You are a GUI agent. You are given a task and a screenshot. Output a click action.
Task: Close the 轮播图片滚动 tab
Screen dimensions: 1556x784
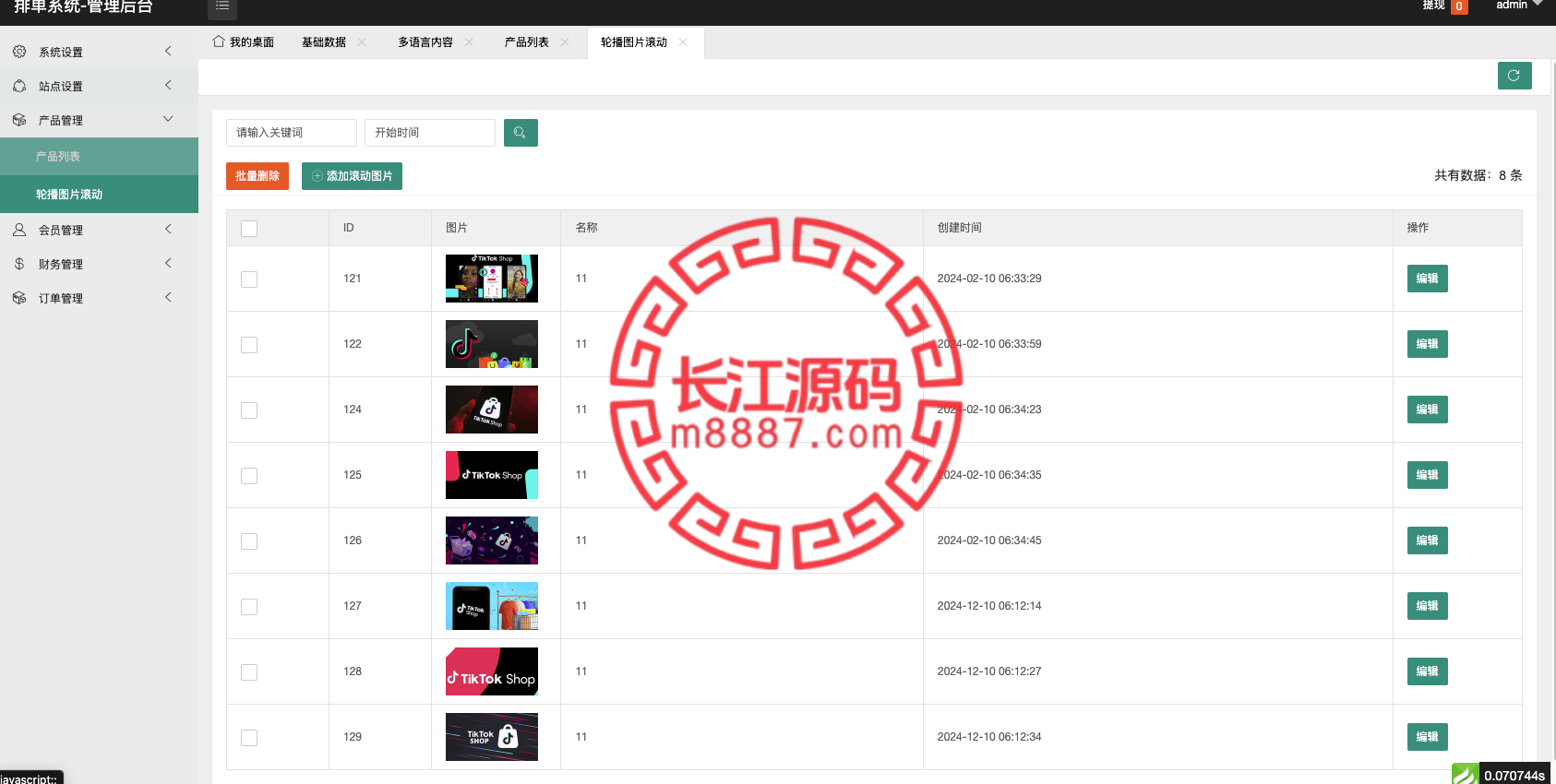683,42
